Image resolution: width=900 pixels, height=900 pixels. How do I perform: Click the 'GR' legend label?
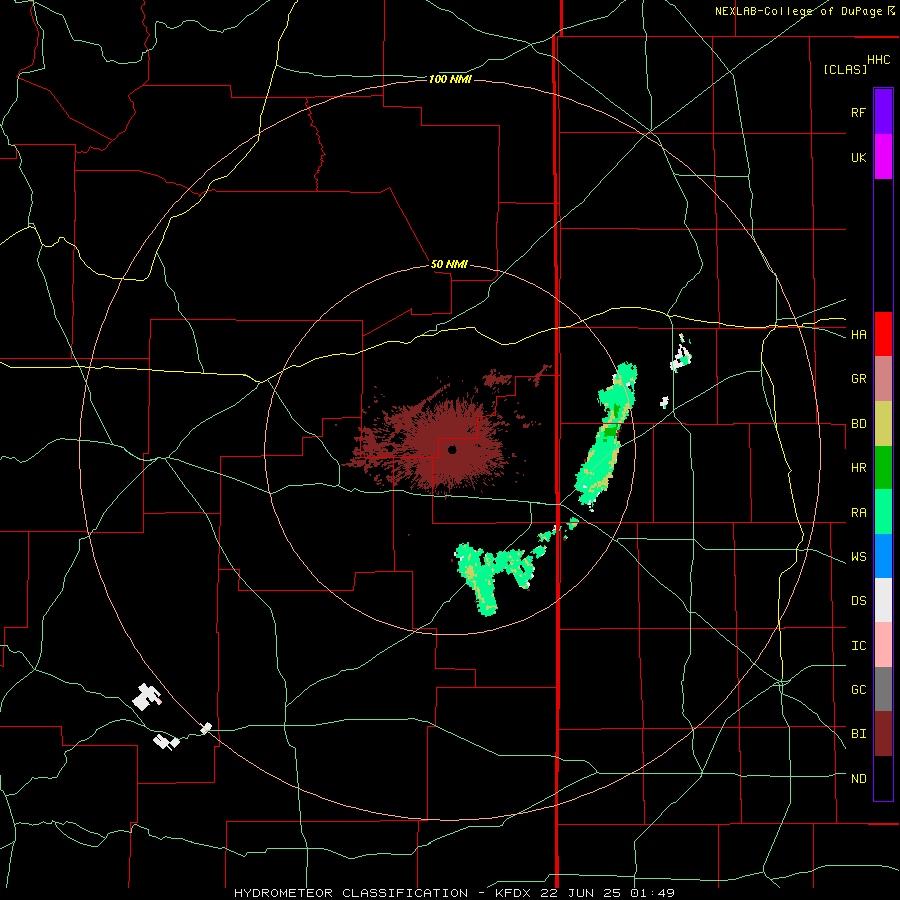tap(858, 379)
